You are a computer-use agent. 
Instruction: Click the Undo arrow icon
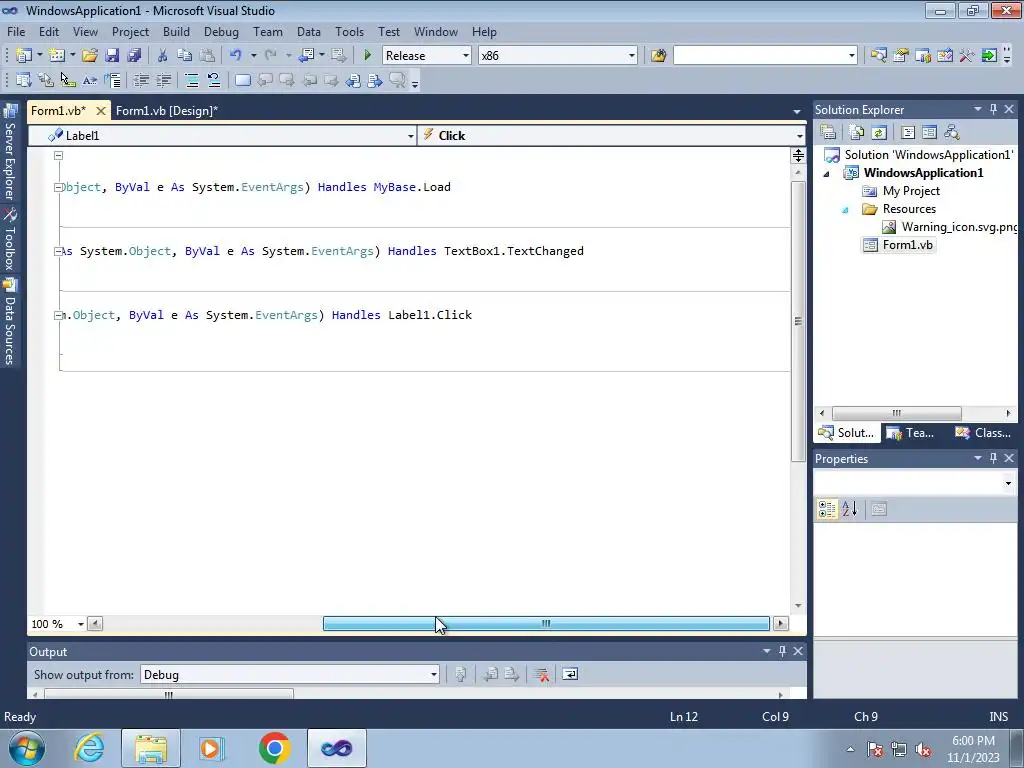tap(236, 56)
